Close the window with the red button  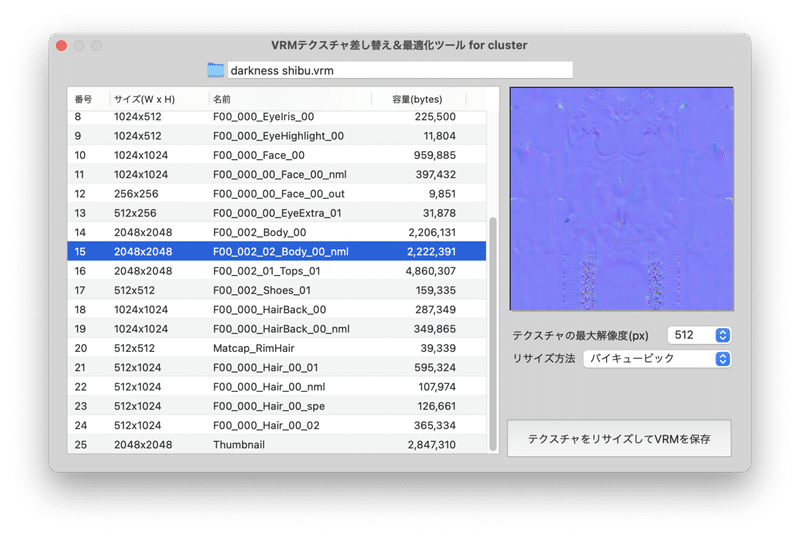[x=61, y=46]
